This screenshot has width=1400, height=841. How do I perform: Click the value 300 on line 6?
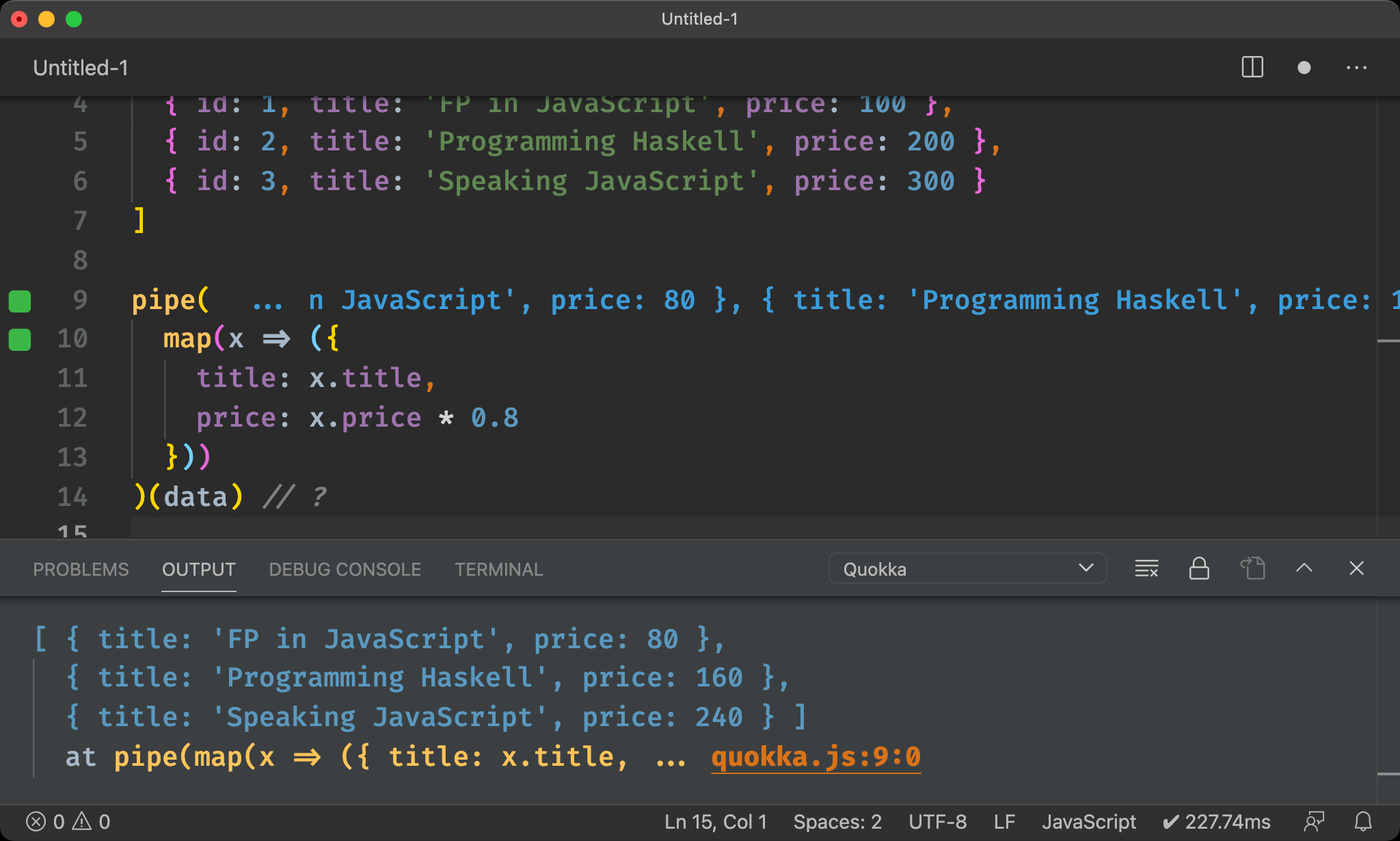click(x=930, y=181)
